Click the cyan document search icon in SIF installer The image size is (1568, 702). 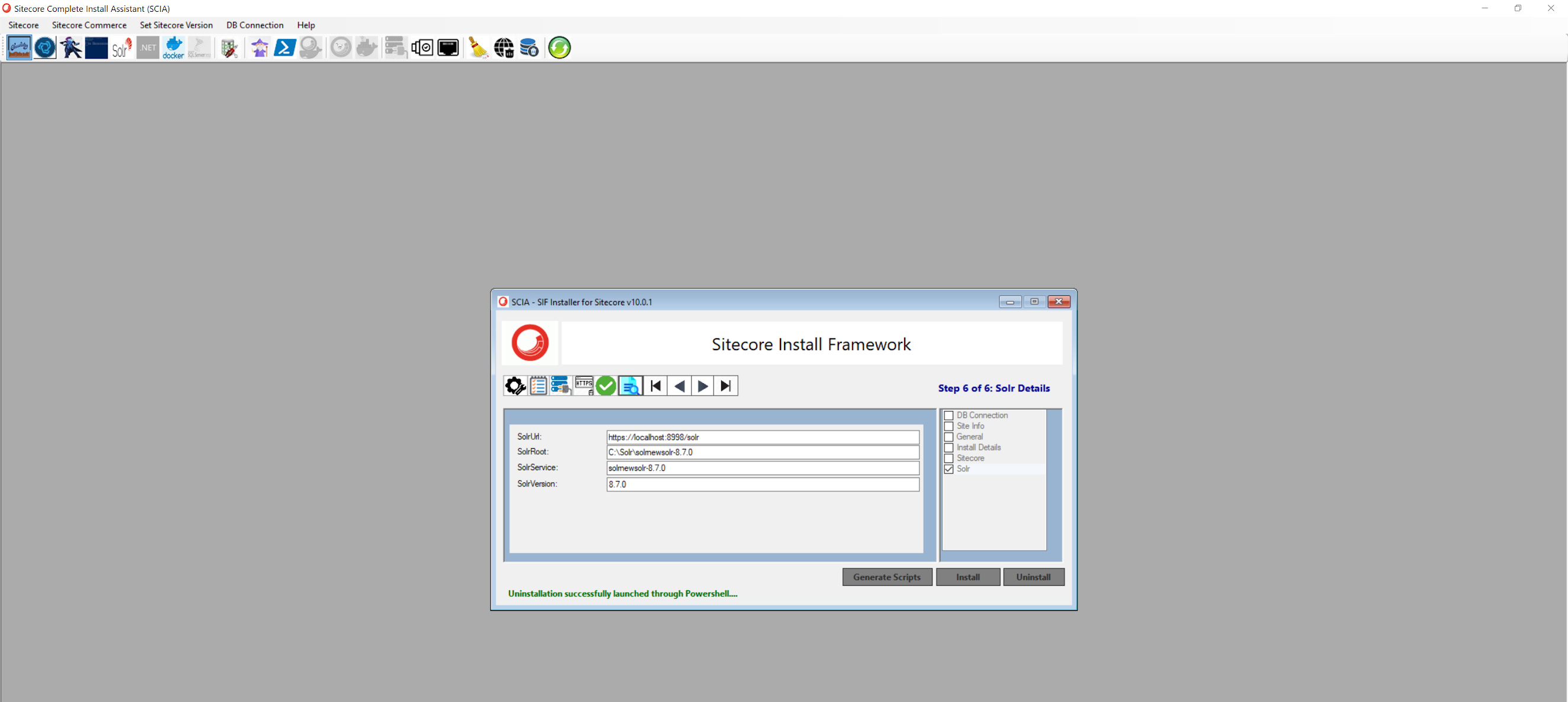631,386
